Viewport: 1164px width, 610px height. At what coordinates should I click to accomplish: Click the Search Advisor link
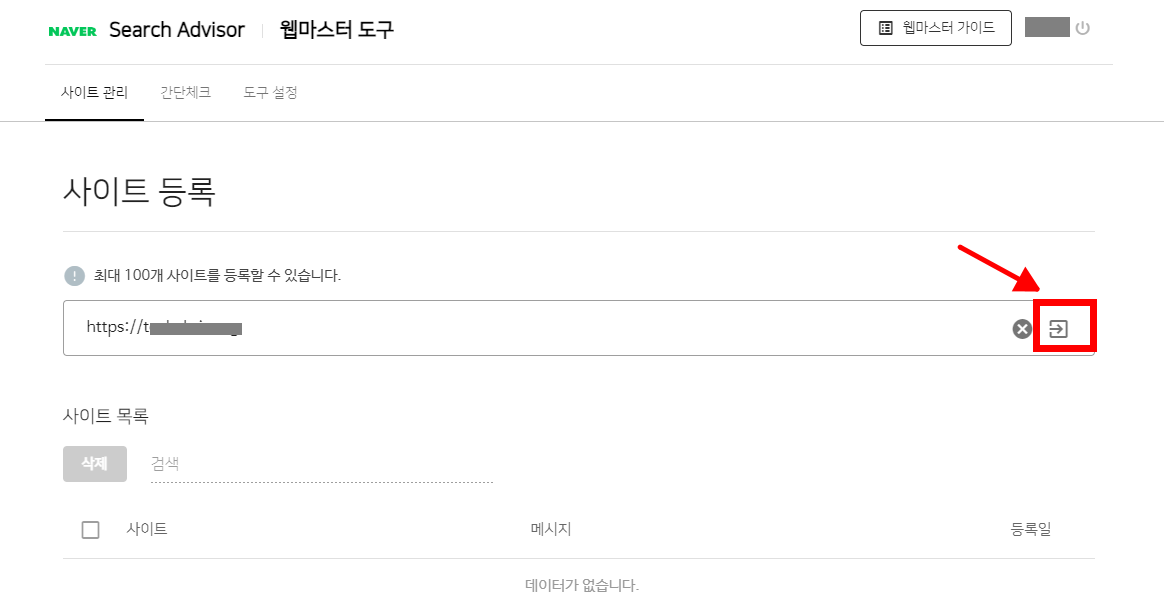click(177, 30)
